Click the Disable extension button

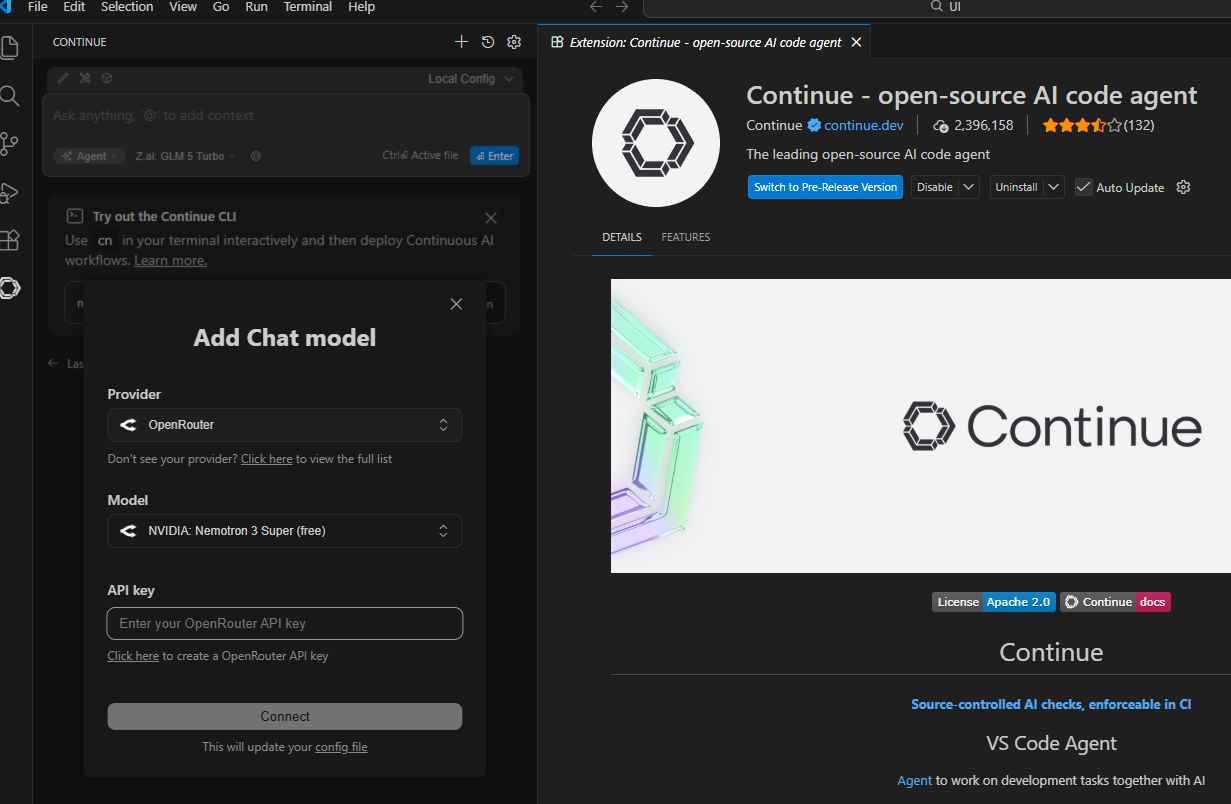[935, 187]
